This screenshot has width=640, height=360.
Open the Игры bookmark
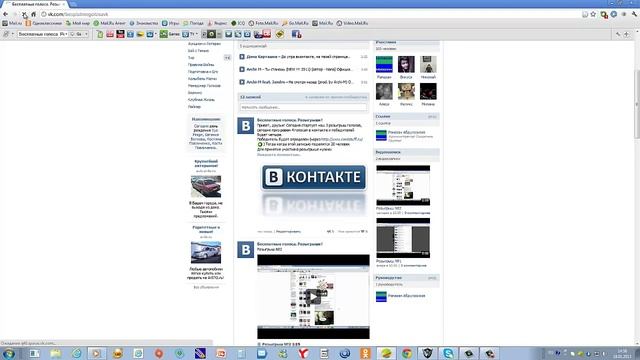[171, 23]
